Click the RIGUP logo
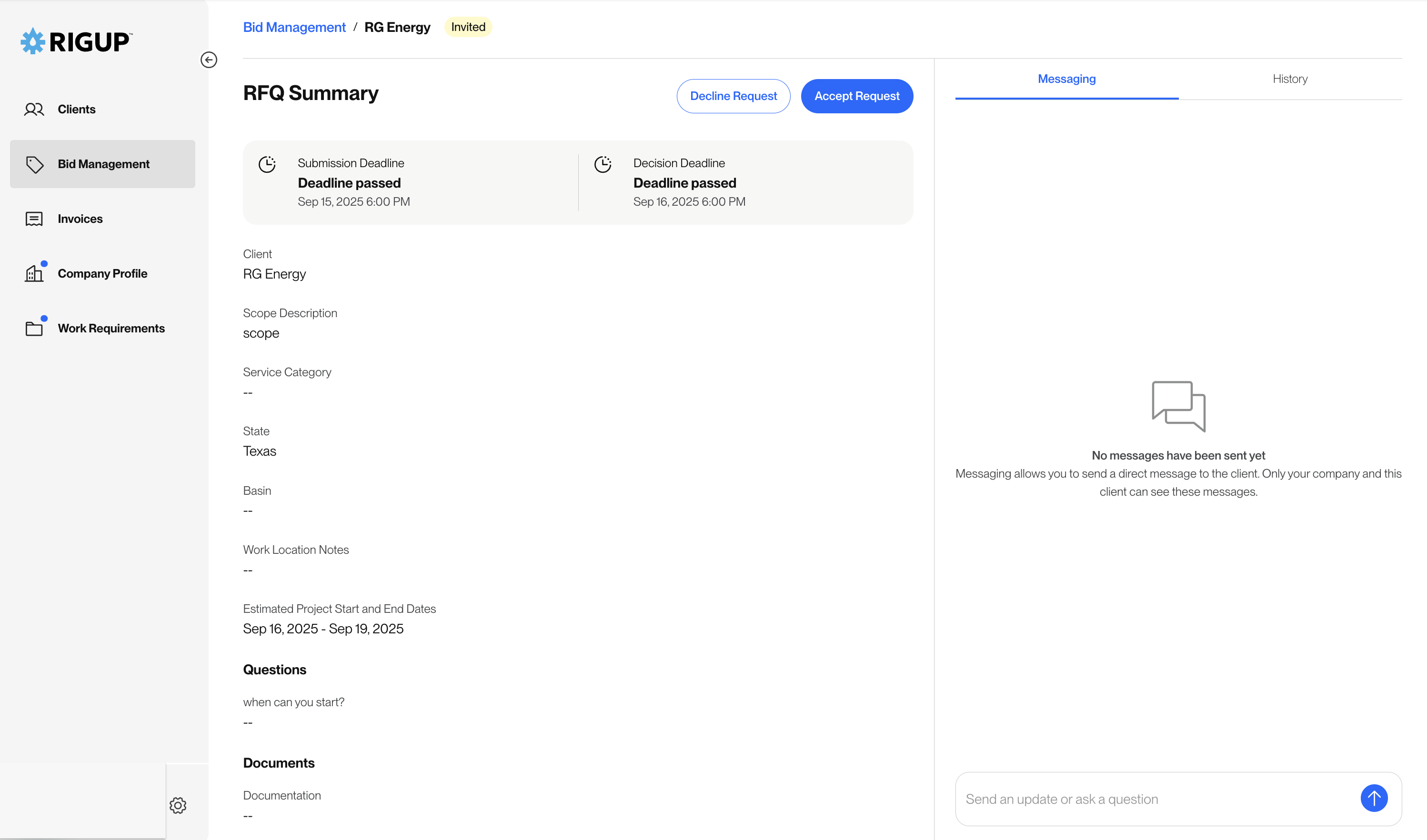 pyautogui.click(x=76, y=41)
